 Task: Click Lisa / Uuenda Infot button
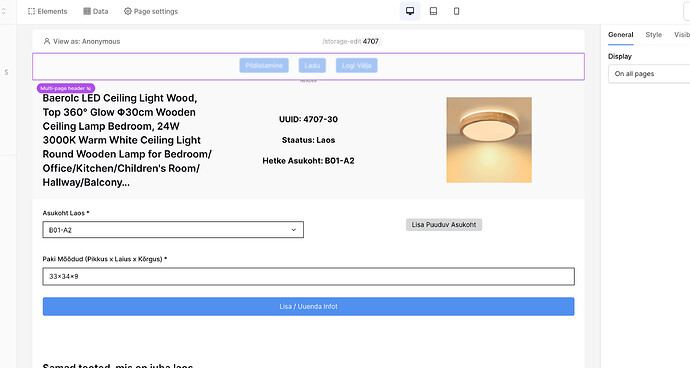(308, 306)
